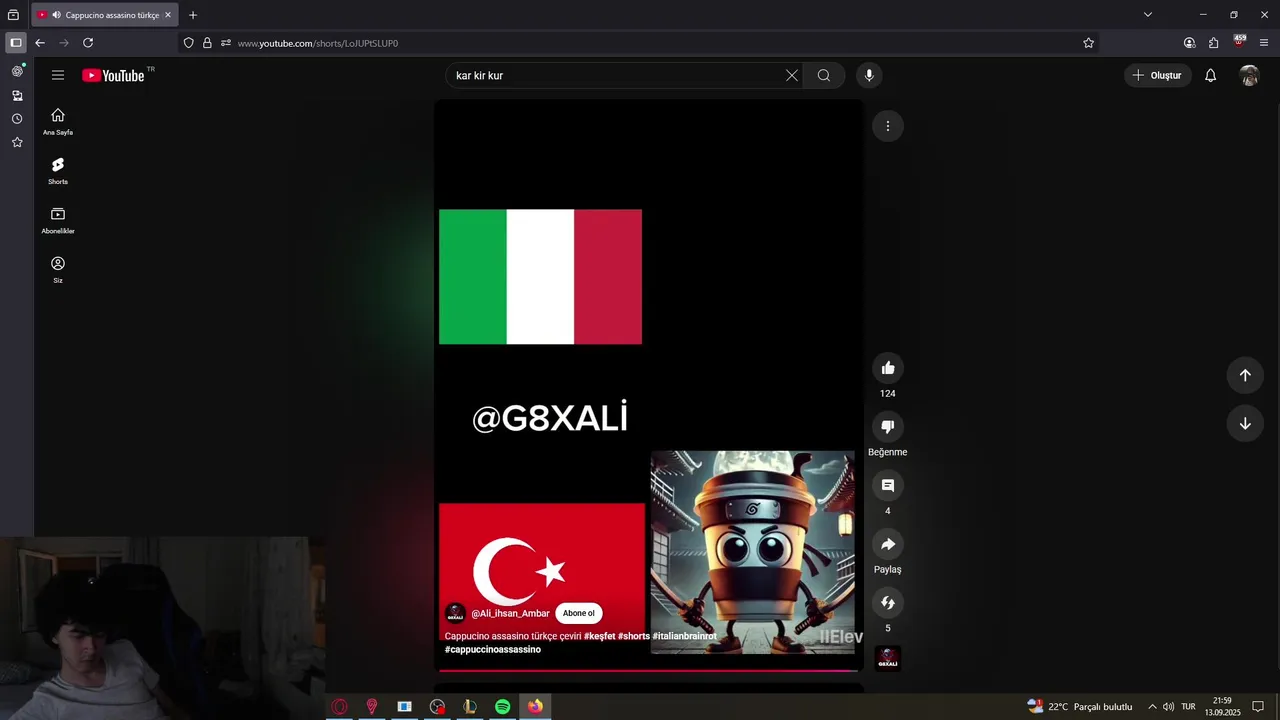
Task: Bookmark this page with the star
Action: click(x=1089, y=43)
